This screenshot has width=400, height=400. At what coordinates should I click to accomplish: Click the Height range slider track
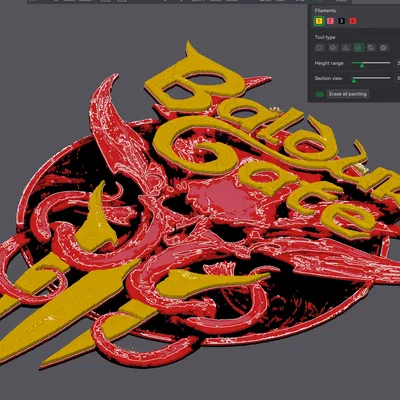(x=371, y=63)
